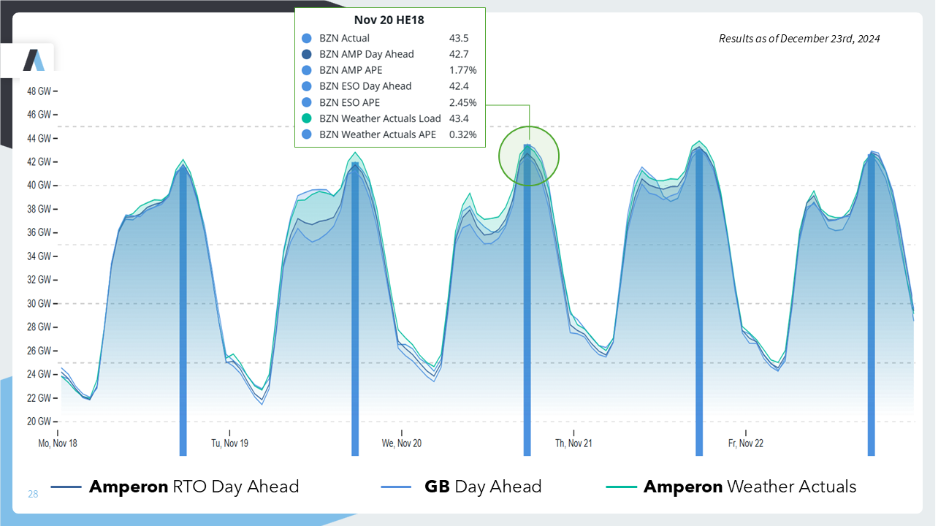Screen dimensions: 936x526
Task: Click the Th, Nov 21 axis label
Action: (574, 443)
